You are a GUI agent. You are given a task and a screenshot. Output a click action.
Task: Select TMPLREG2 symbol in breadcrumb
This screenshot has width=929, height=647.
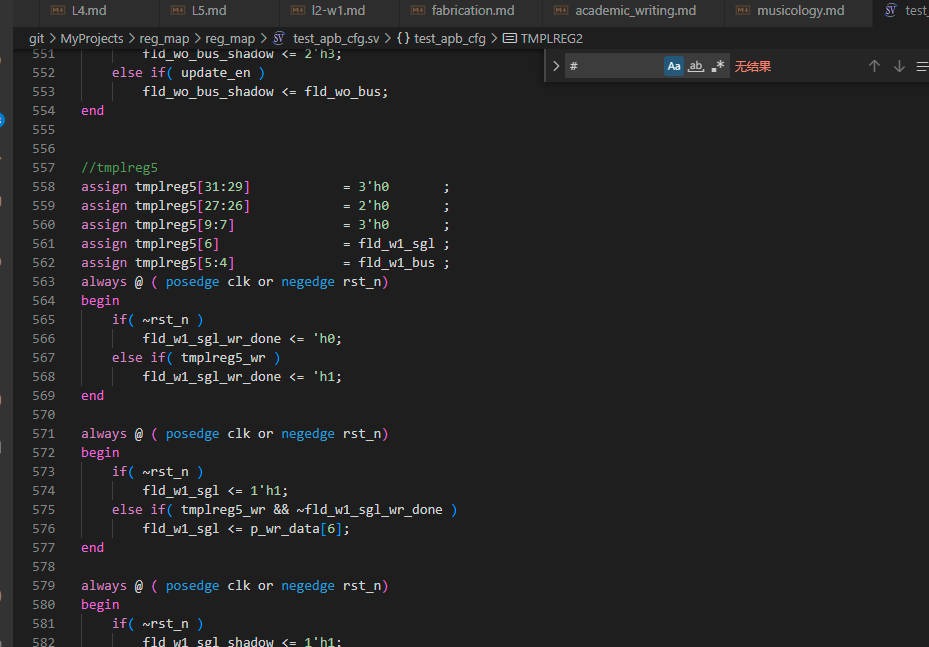tap(551, 38)
